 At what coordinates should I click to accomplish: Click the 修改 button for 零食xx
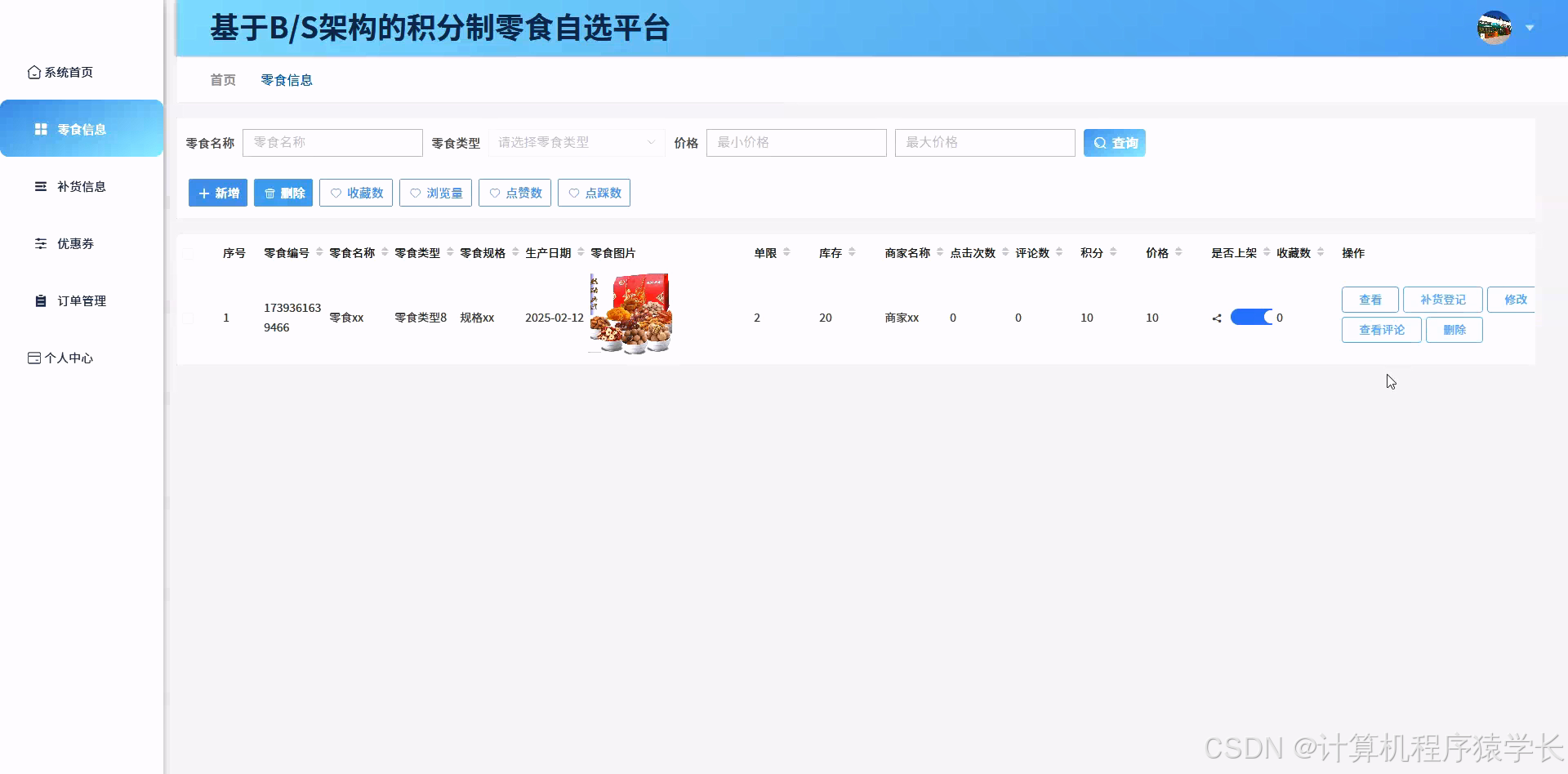1512,300
